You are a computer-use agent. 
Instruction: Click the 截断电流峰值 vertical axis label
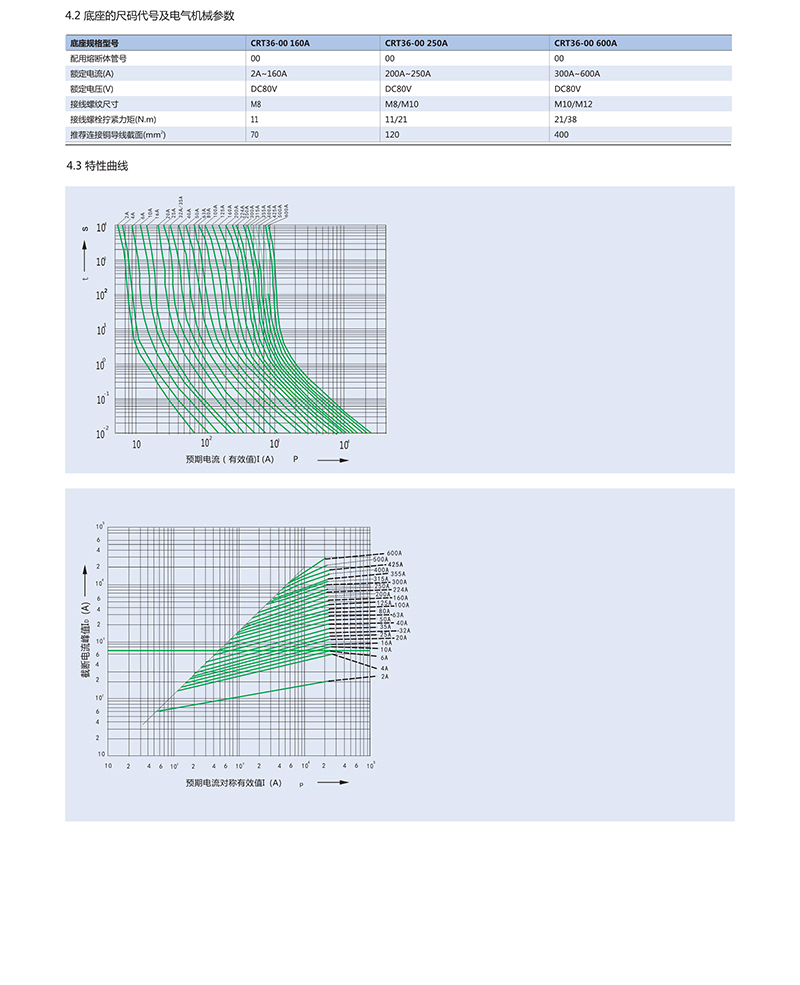(85, 639)
